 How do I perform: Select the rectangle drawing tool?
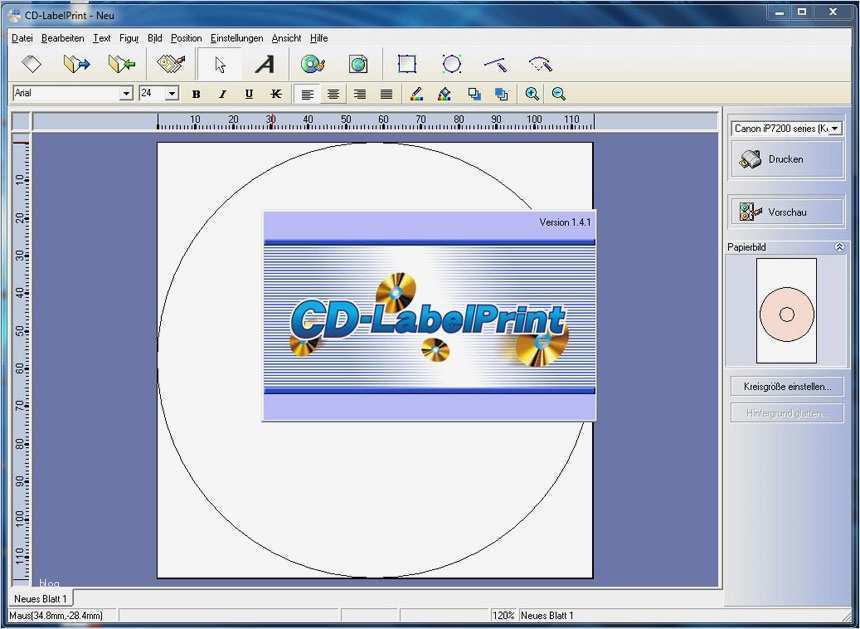click(x=408, y=63)
